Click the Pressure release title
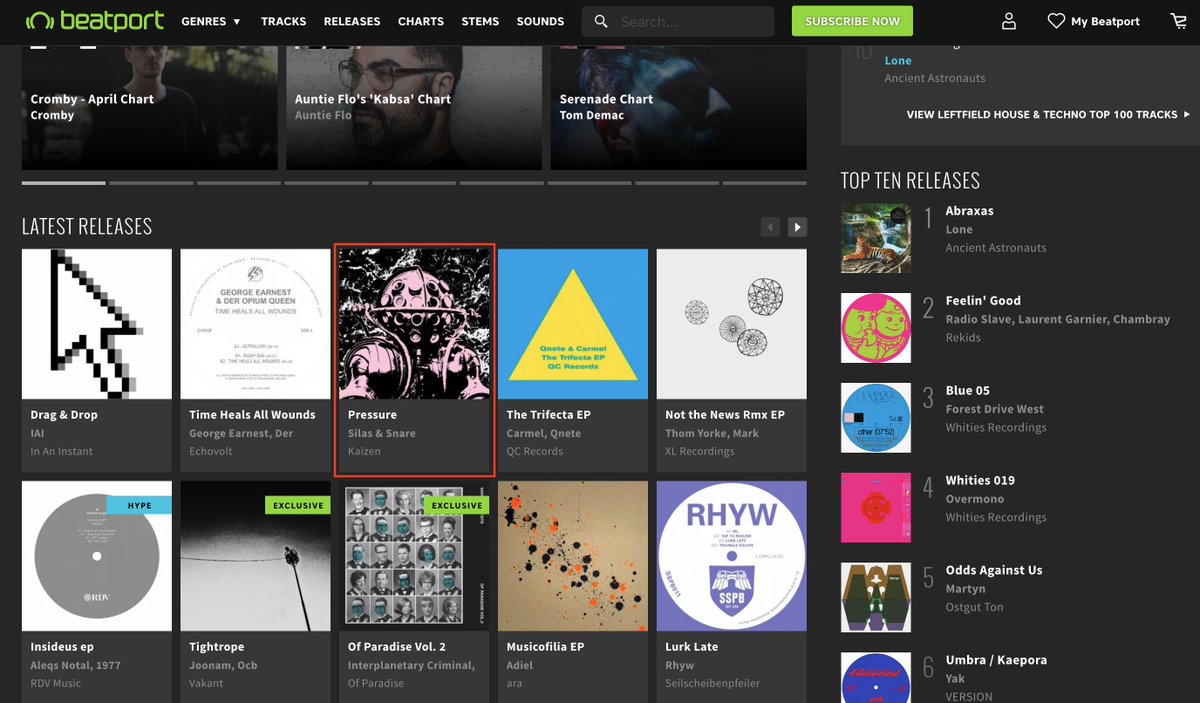The height and width of the screenshot is (703, 1200). coord(372,414)
